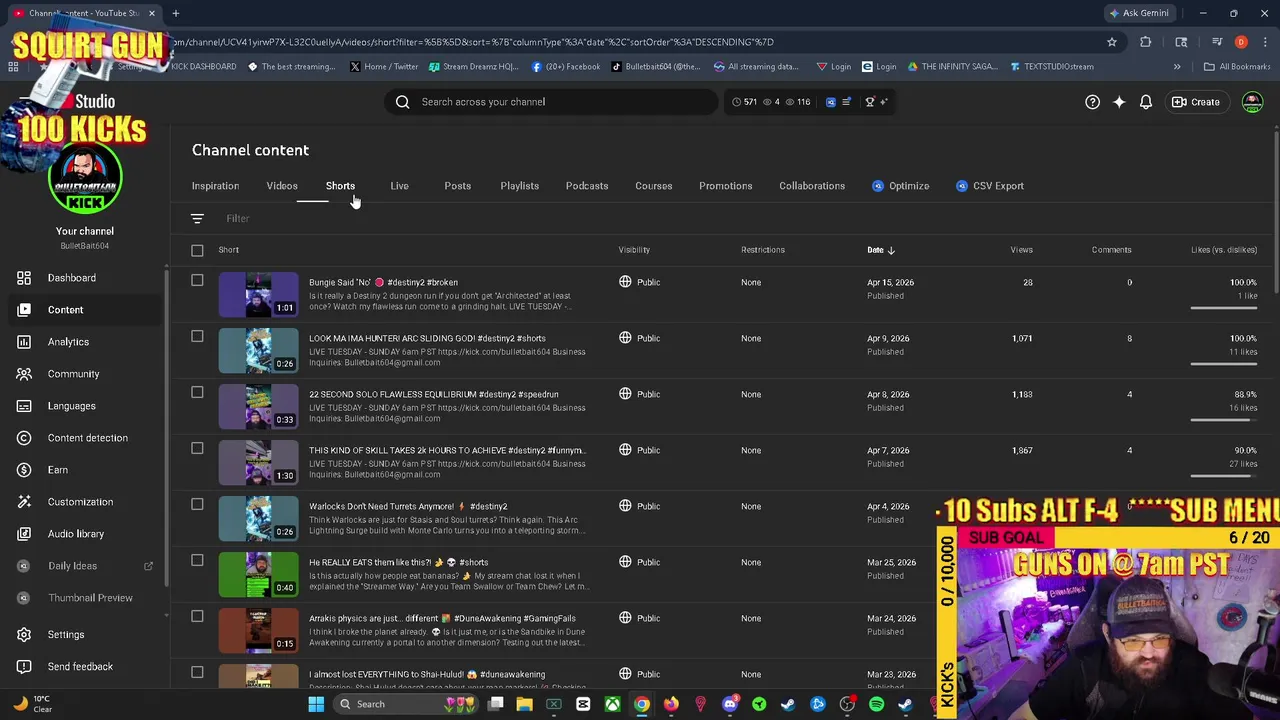Check THIS KIND OF SKILL short
This screenshot has height=720, width=1280.
[x=197, y=449]
